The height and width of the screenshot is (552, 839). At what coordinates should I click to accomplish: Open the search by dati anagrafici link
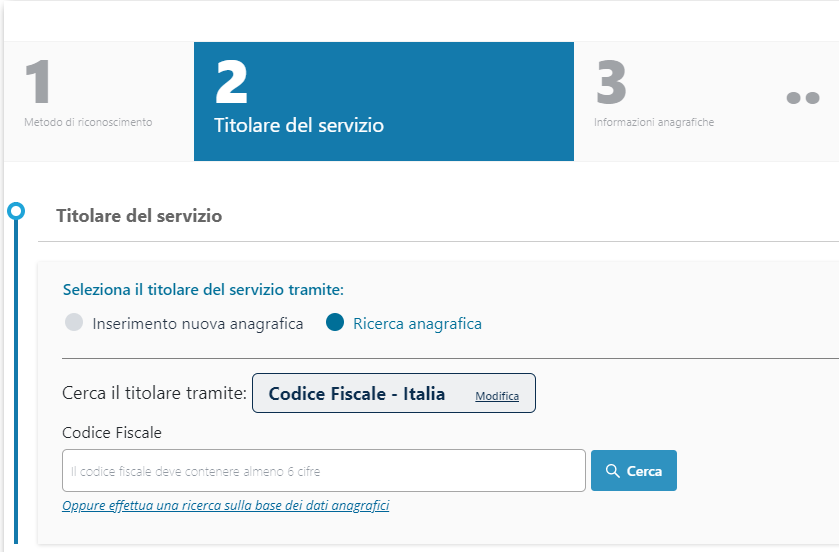(225, 506)
